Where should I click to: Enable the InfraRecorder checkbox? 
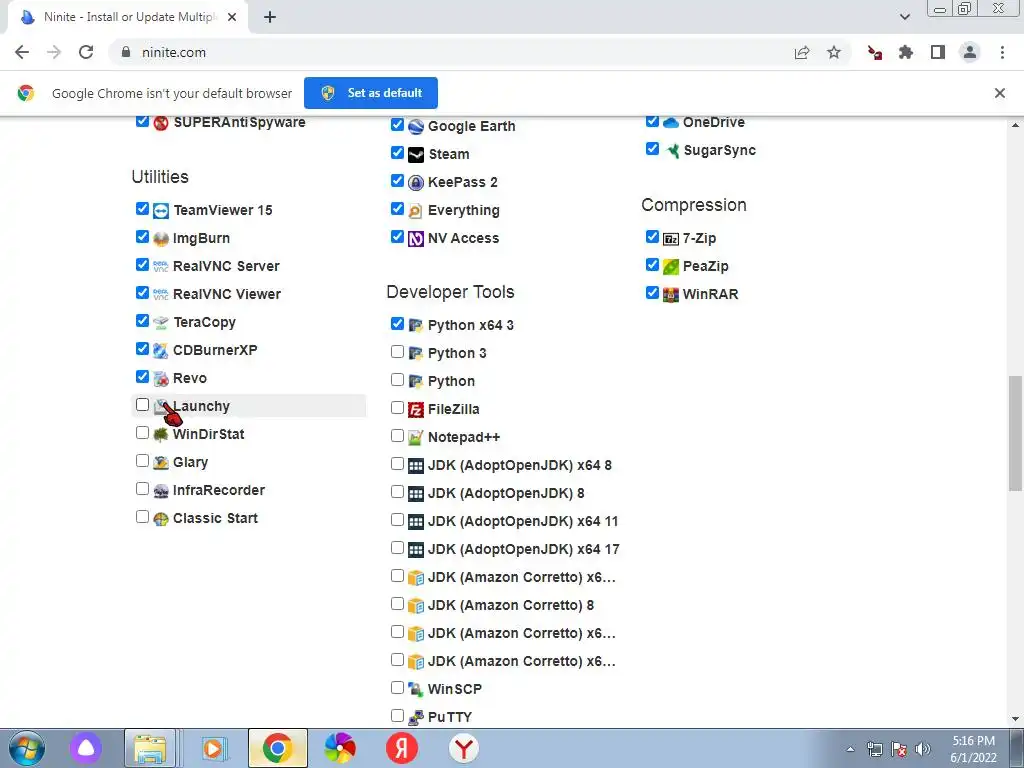142,489
